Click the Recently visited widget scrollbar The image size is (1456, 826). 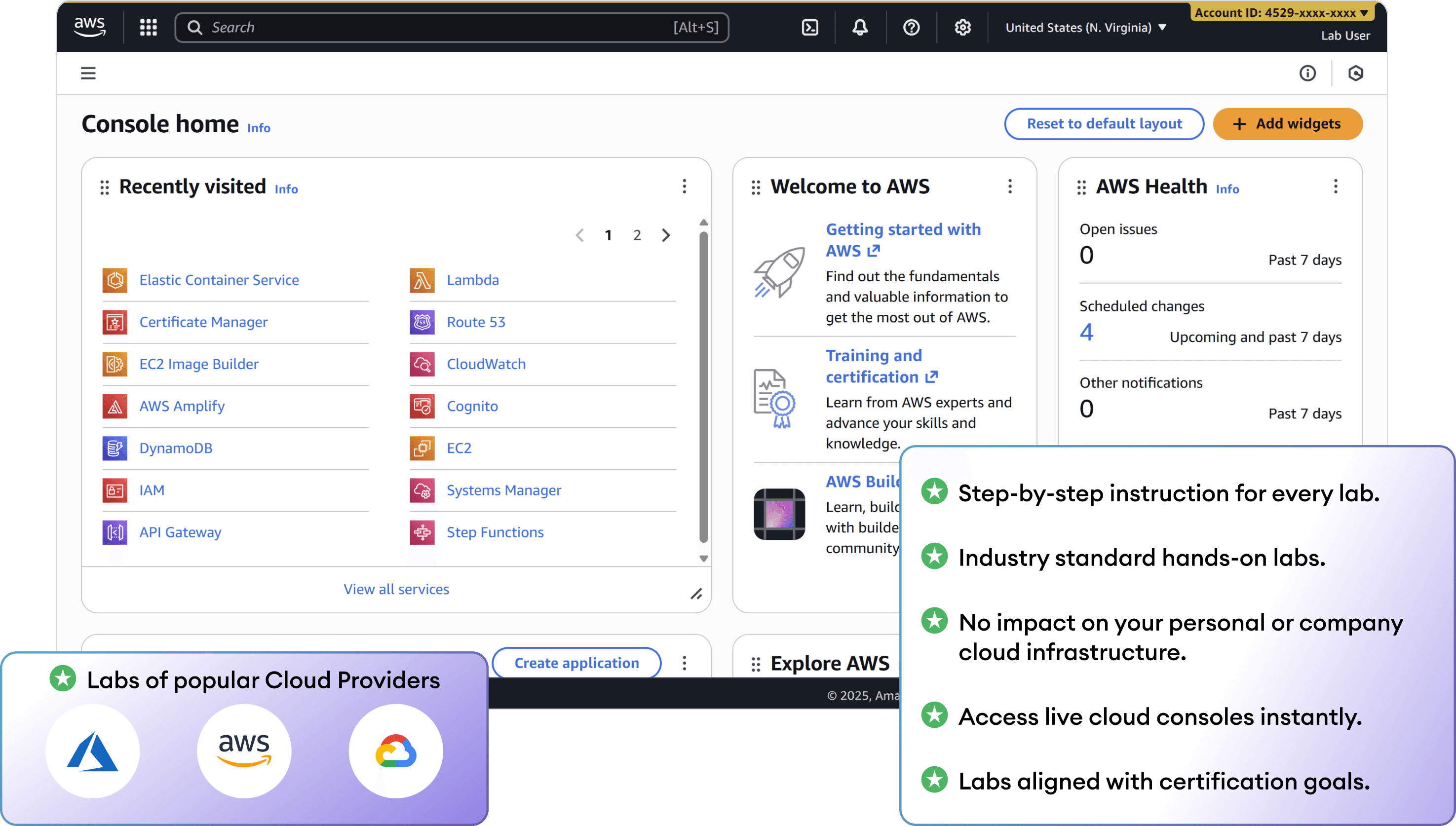click(x=704, y=386)
